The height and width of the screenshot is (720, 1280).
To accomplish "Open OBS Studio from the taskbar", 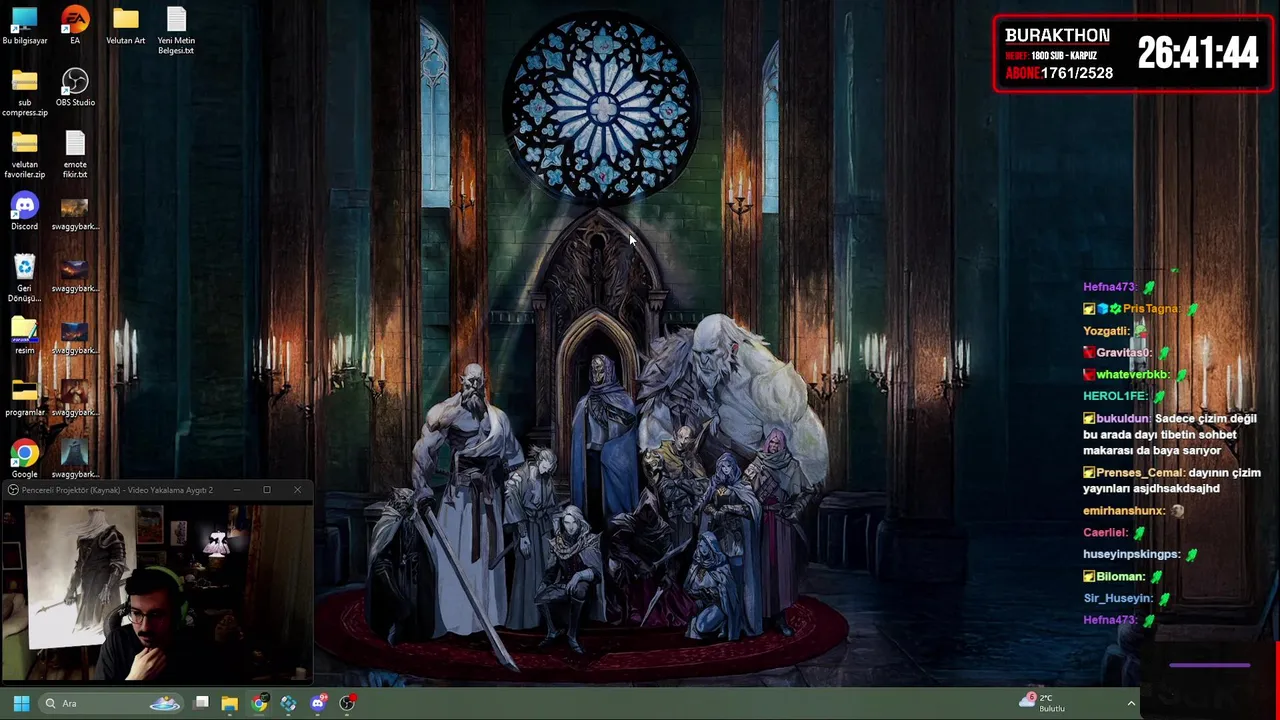I will point(347,703).
